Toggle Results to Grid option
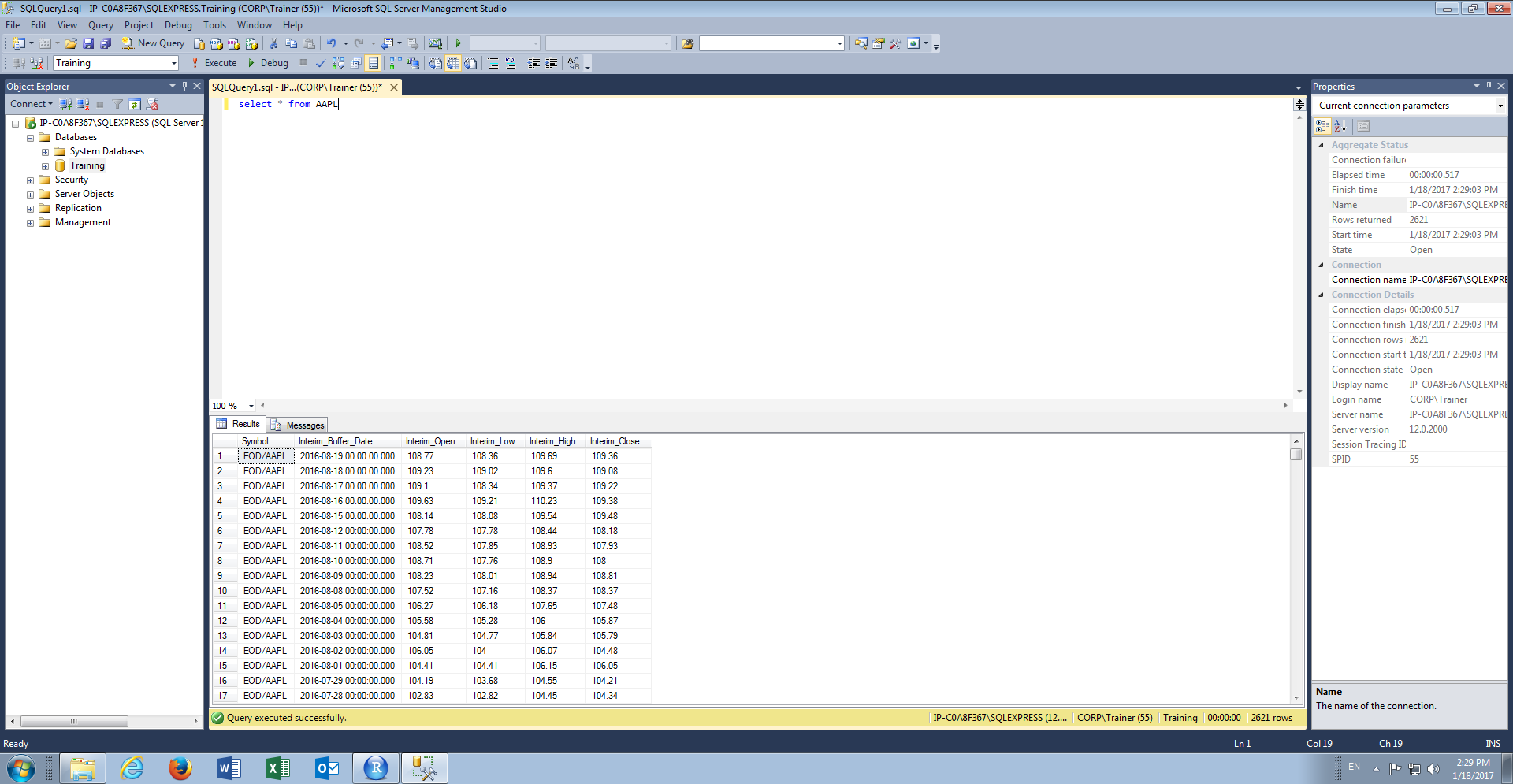 click(453, 63)
